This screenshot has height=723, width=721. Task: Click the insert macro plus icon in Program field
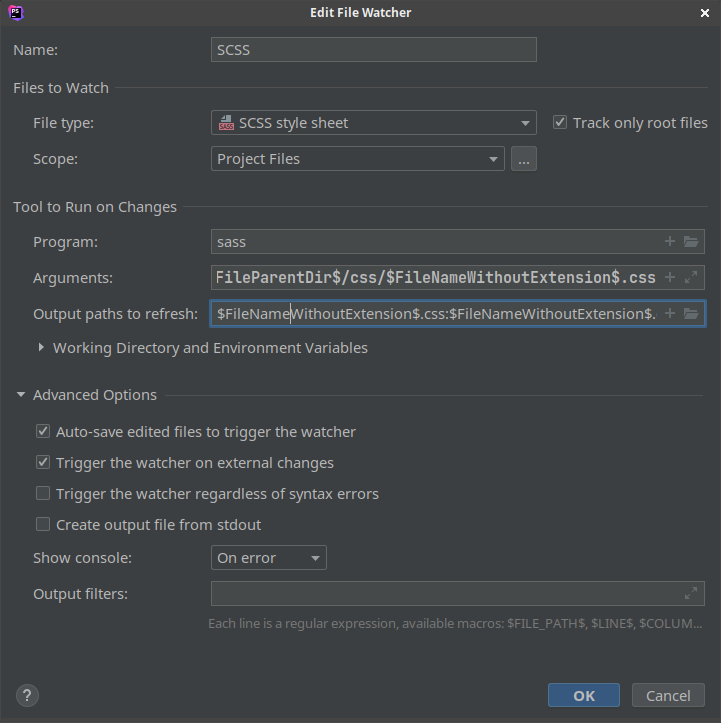669,241
